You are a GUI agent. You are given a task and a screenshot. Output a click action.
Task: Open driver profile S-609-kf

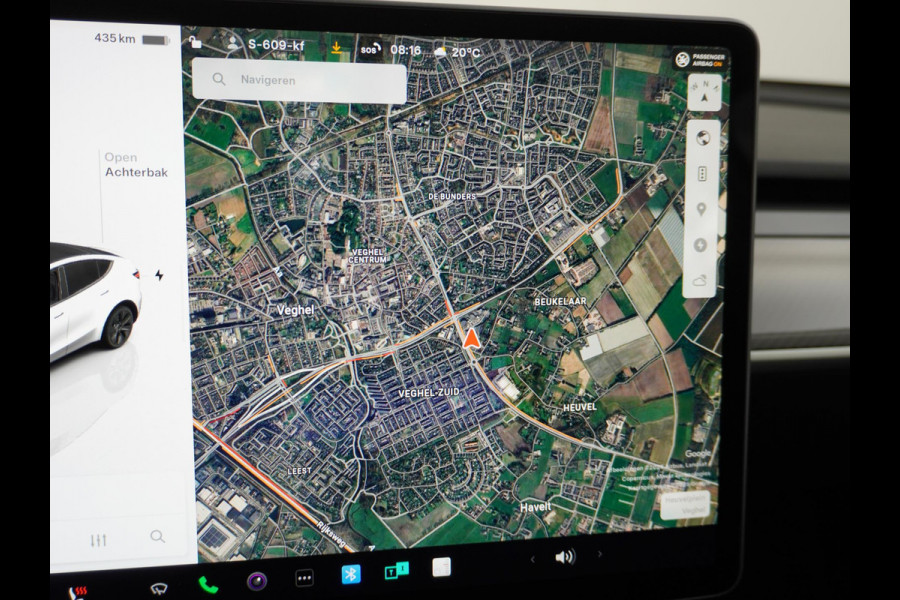click(267, 44)
